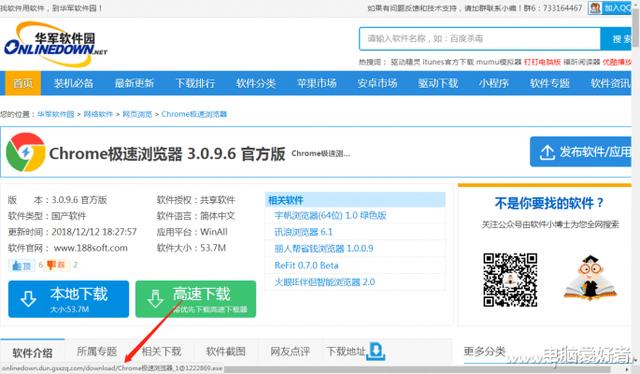
Task: Click hot search term 福昕阅读器
Action: [582, 62]
